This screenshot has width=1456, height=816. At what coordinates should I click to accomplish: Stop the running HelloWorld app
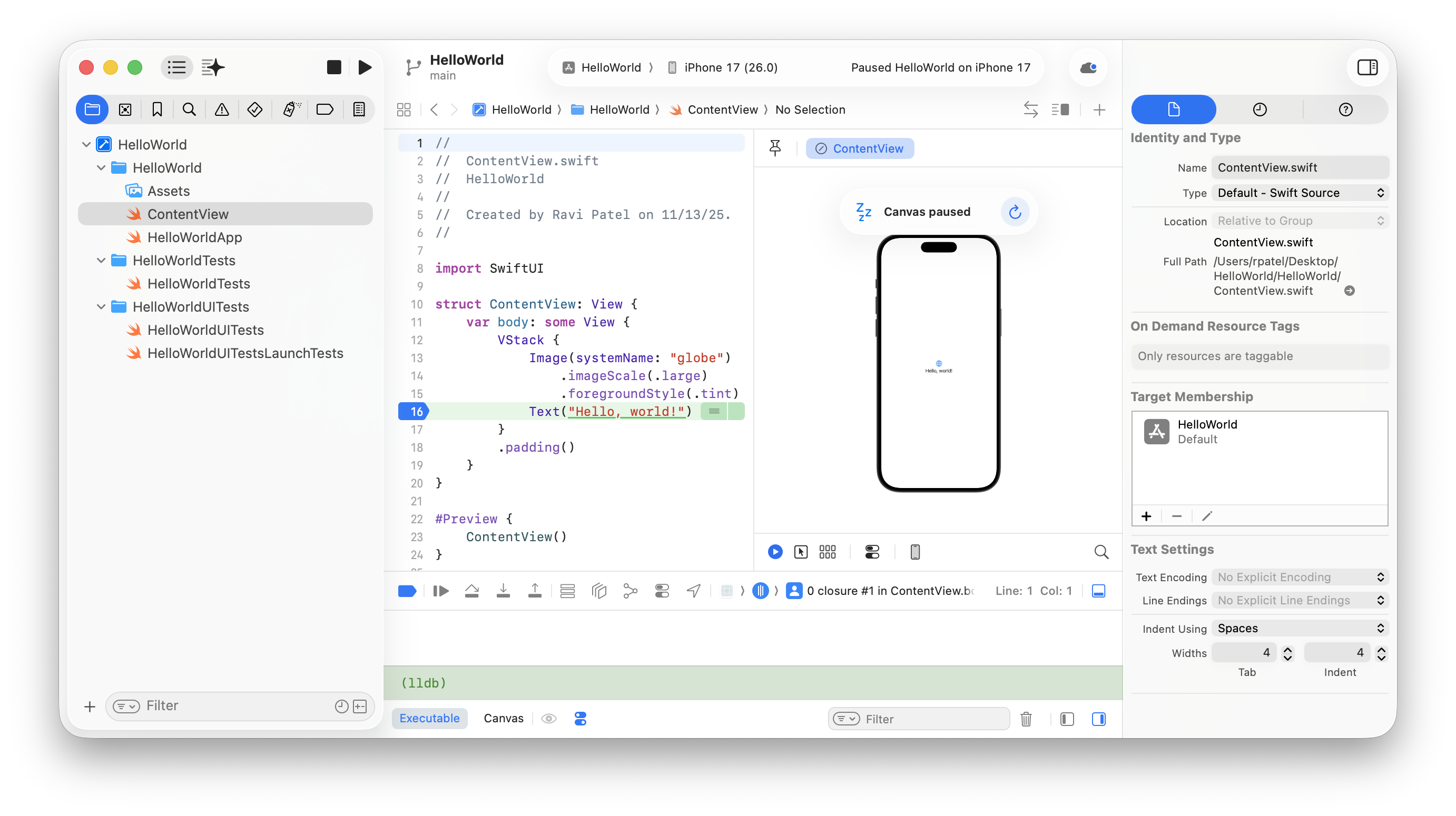tap(333, 67)
